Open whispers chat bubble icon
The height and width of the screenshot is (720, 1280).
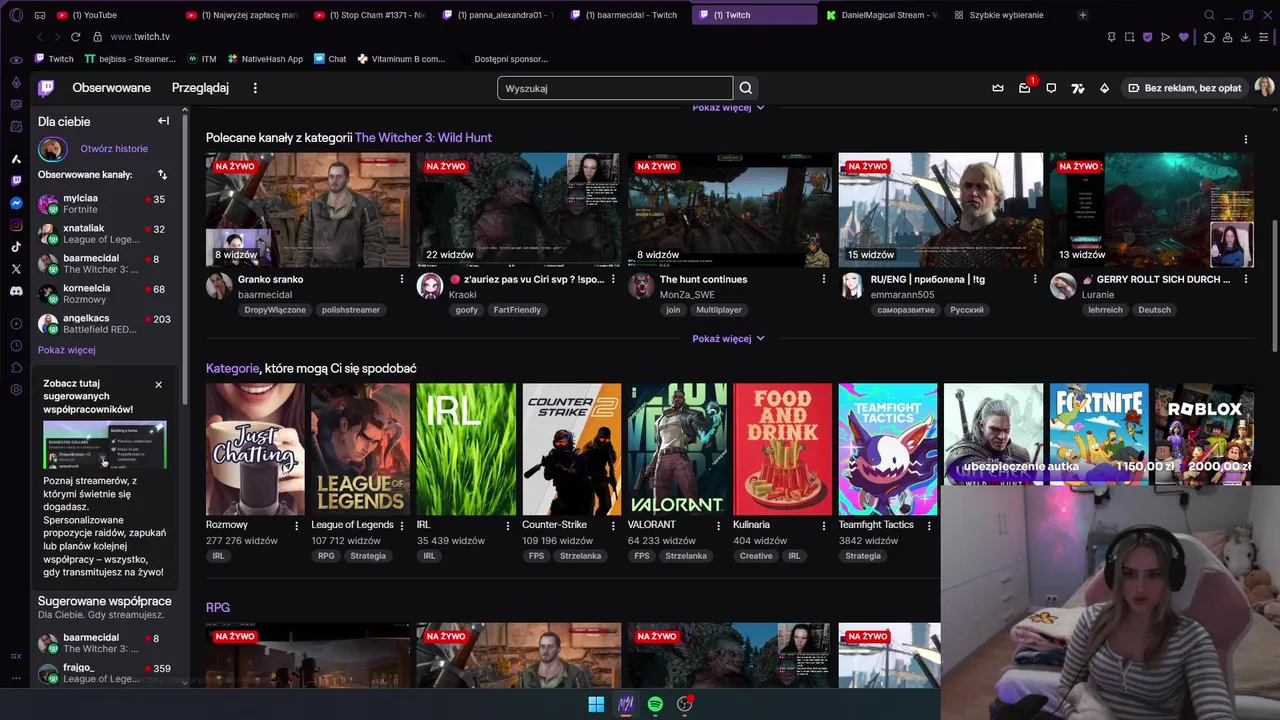coord(1051,88)
